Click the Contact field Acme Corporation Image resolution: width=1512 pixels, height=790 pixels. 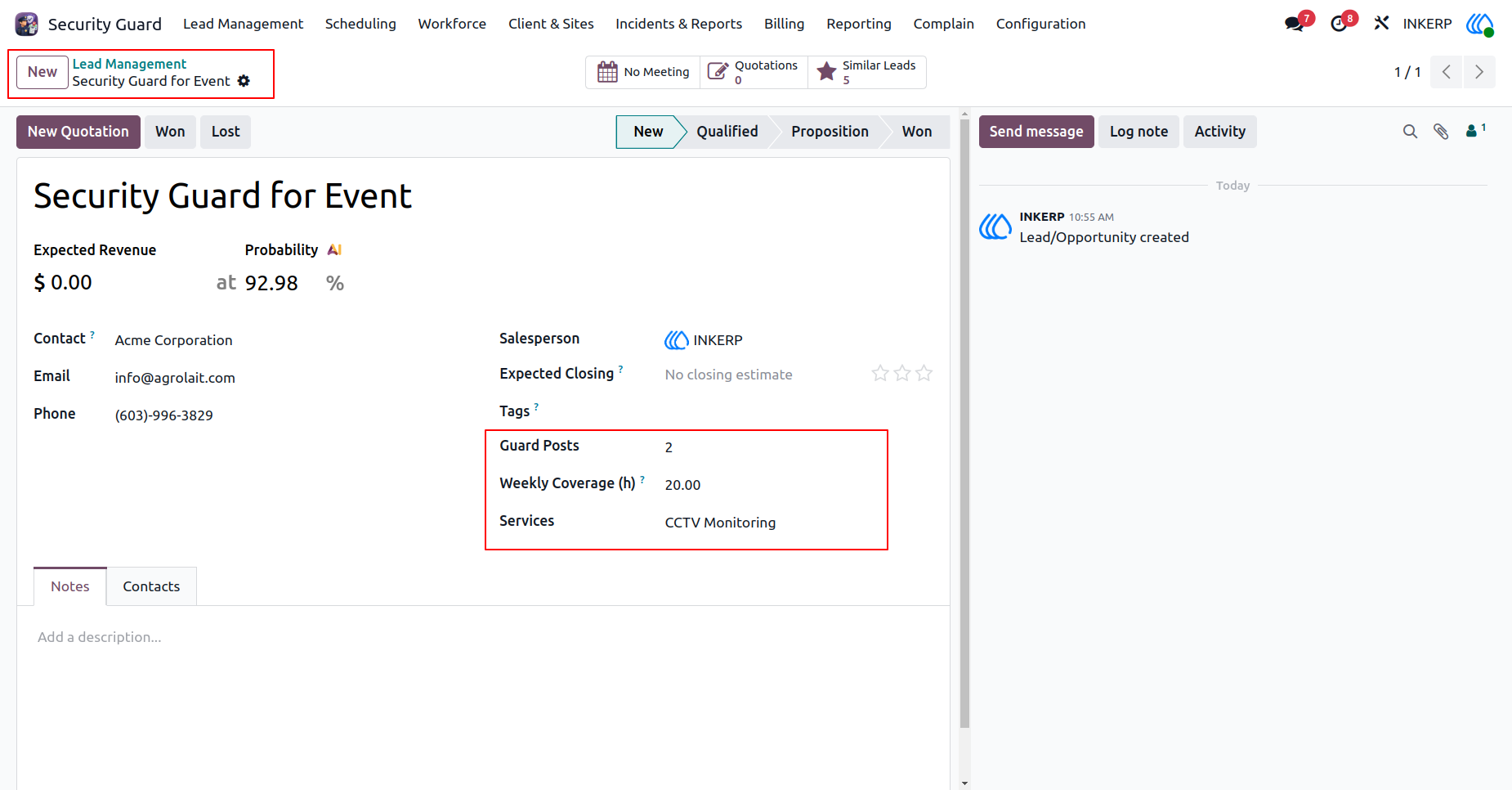pyautogui.click(x=173, y=340)
